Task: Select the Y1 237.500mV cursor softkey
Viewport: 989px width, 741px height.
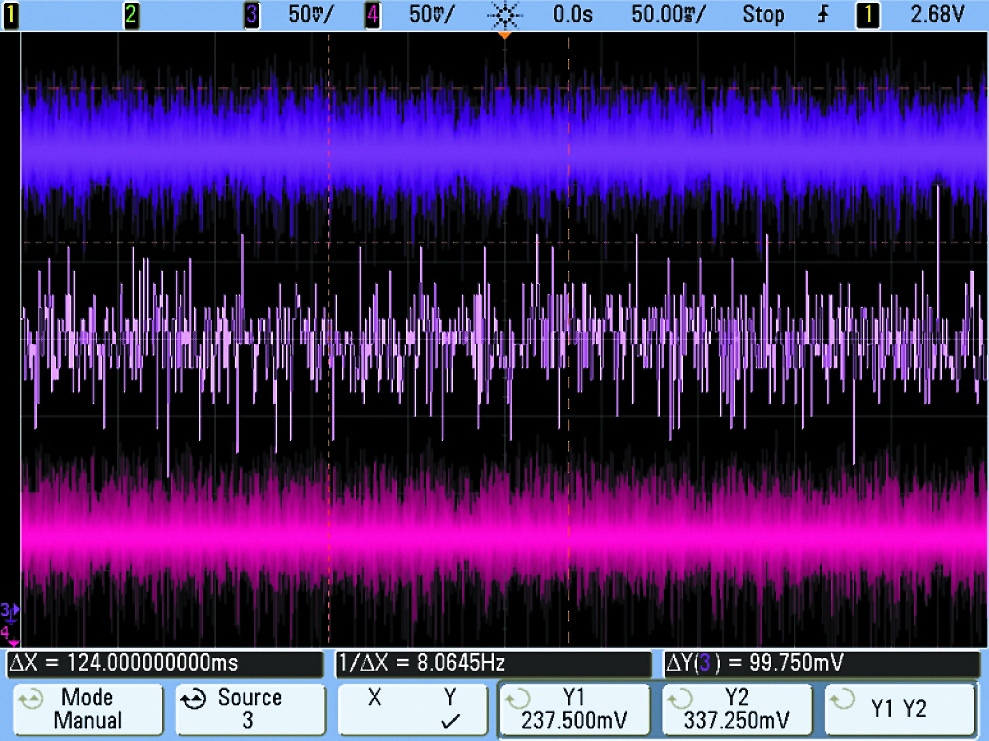Action: 575,709
